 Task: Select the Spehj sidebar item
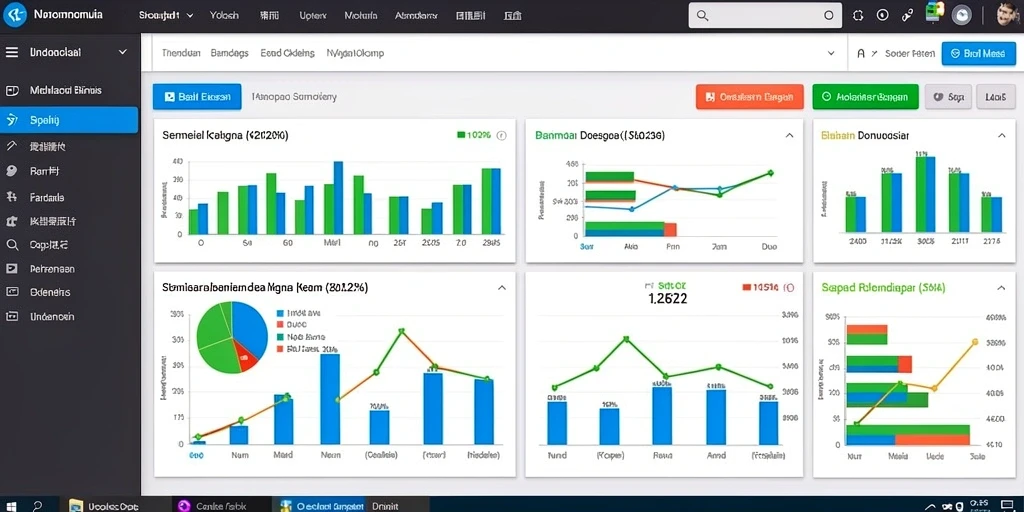69,120
